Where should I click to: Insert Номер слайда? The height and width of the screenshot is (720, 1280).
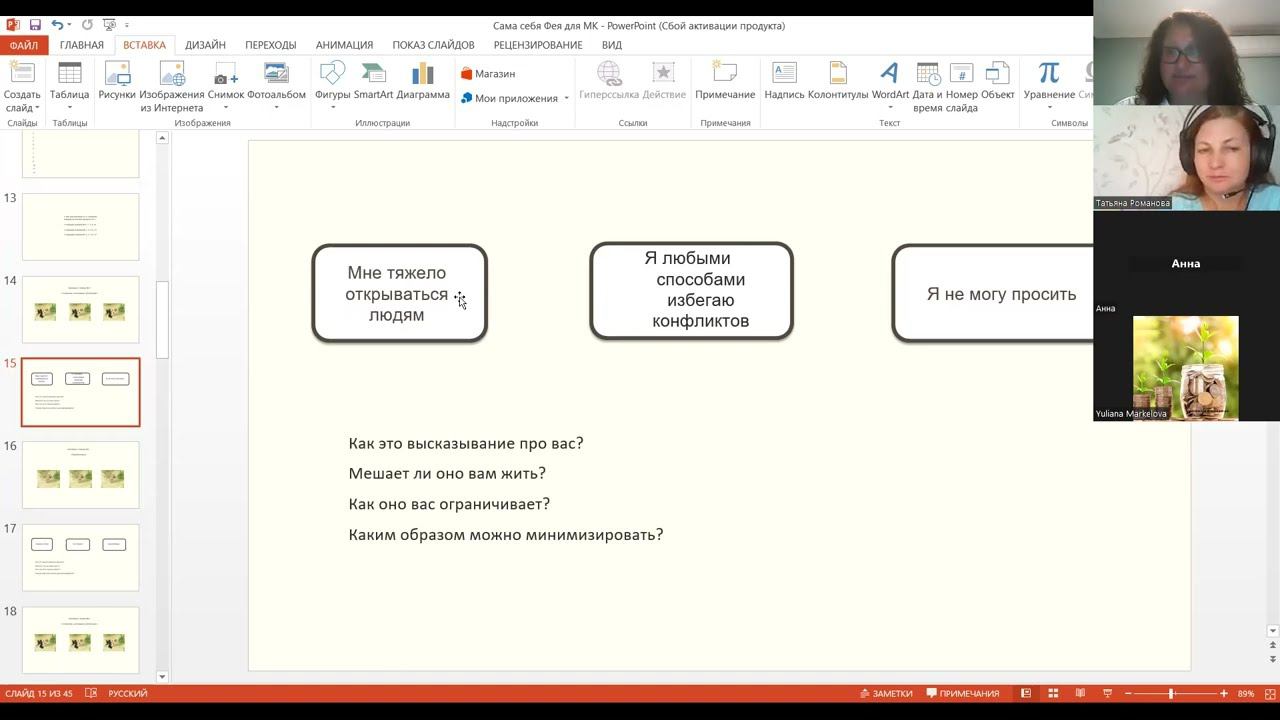[x=961, y=86]
